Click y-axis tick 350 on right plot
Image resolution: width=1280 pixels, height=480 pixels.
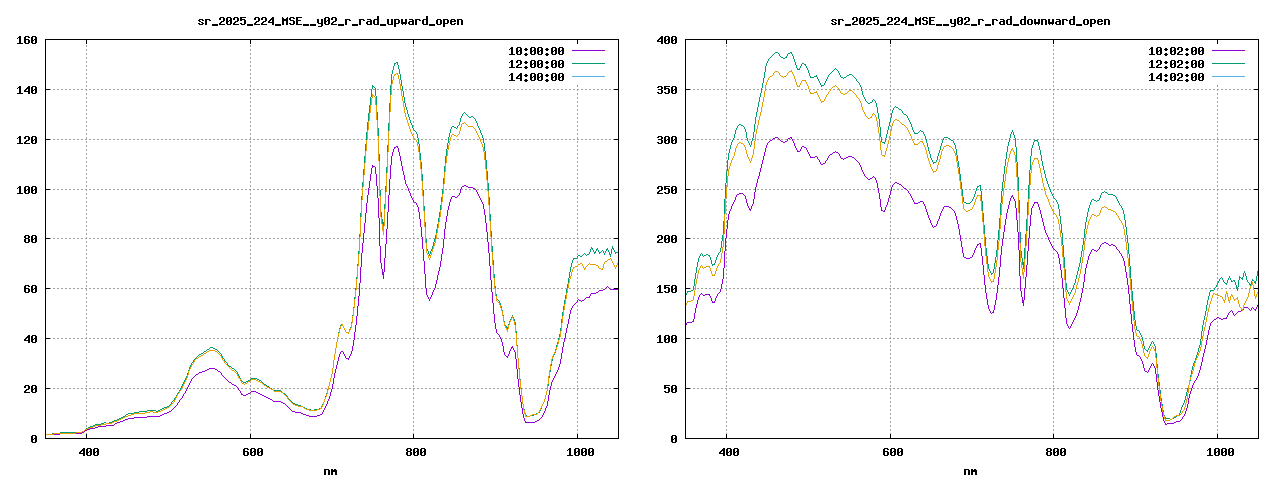667,90
